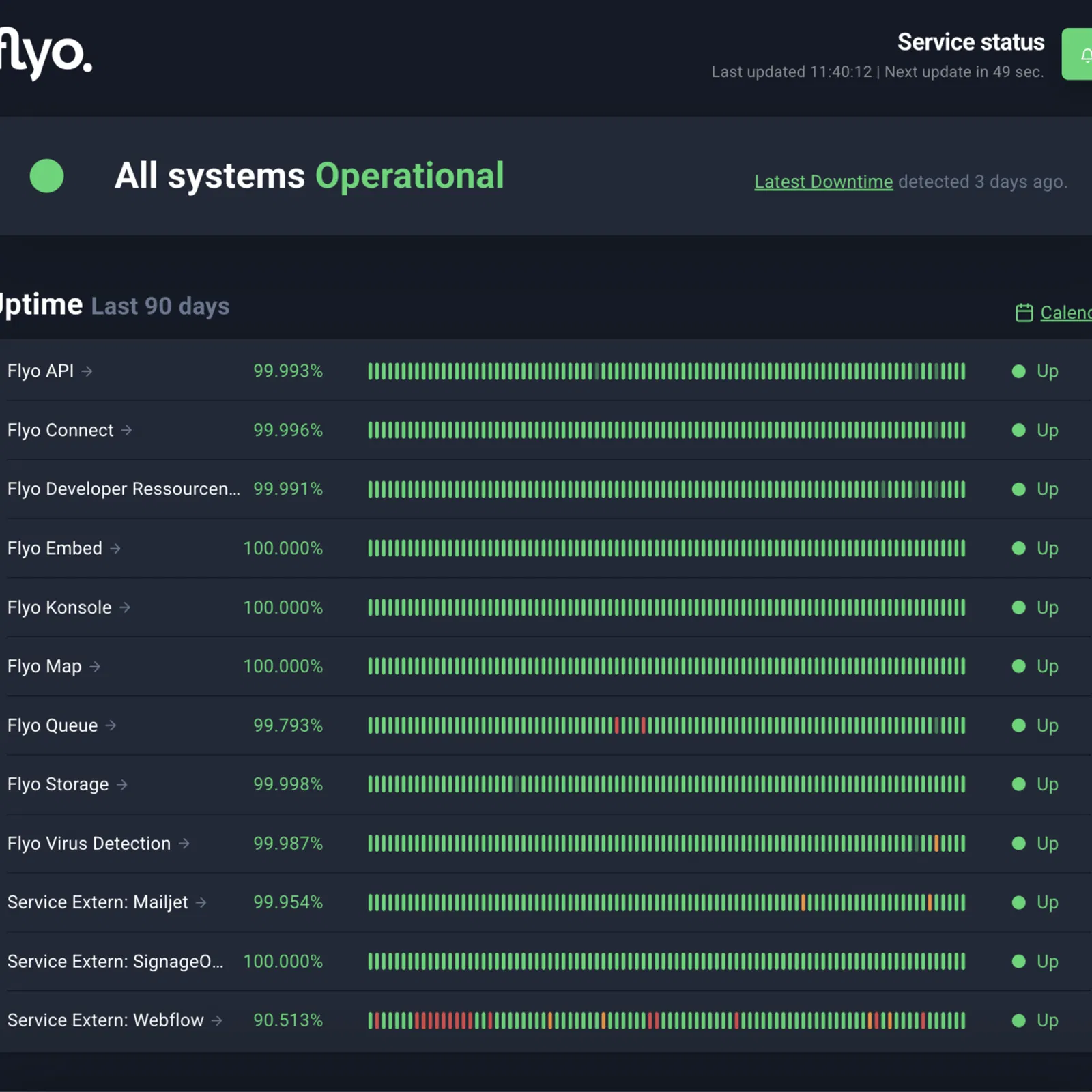Screen dimensions: 1092x1092
Task: Click the arrow icon beside Service Extern: Webflow
Action: (217, 1020)
